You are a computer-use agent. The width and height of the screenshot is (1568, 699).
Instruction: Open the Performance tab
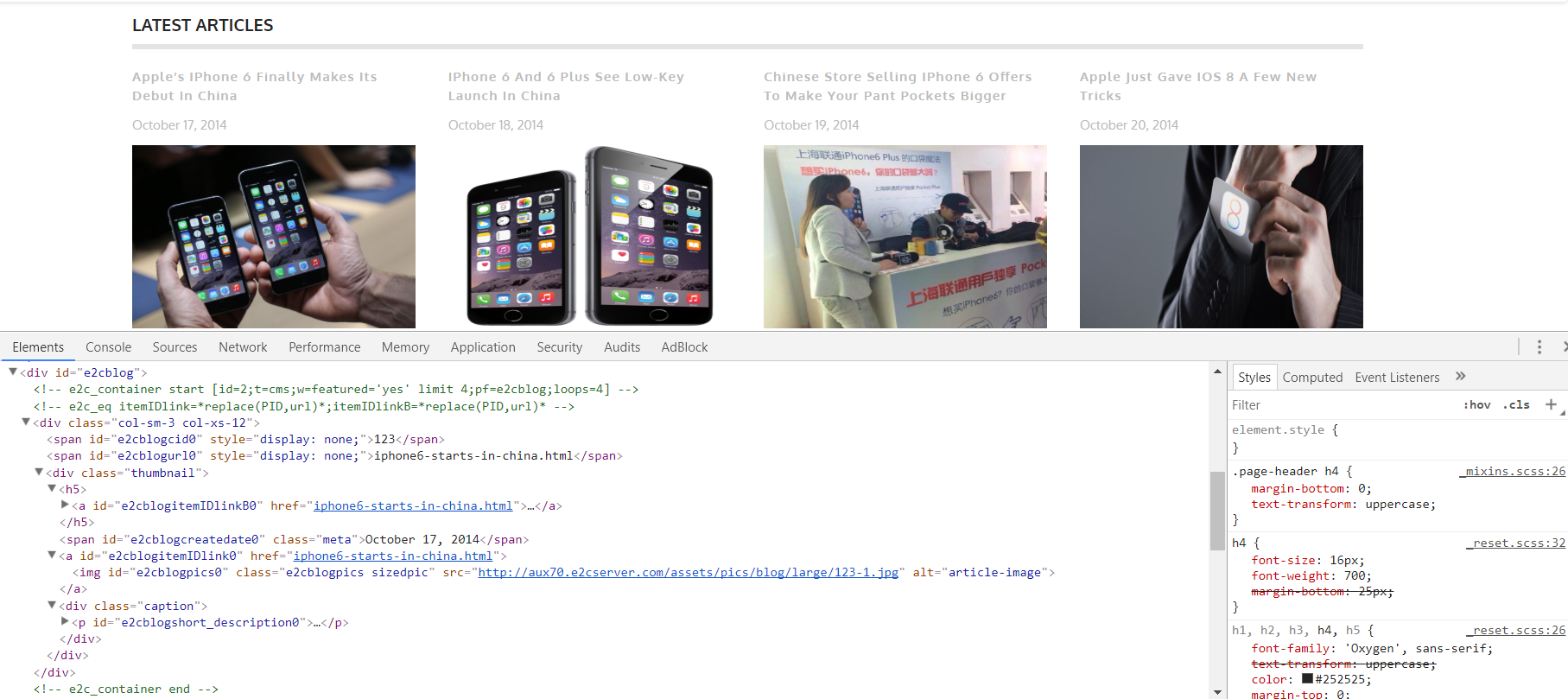coord(325,346)
